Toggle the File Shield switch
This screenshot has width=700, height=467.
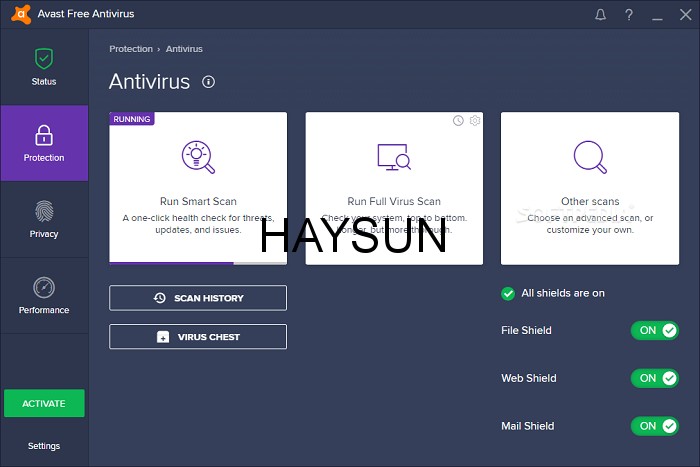(654, 330)
